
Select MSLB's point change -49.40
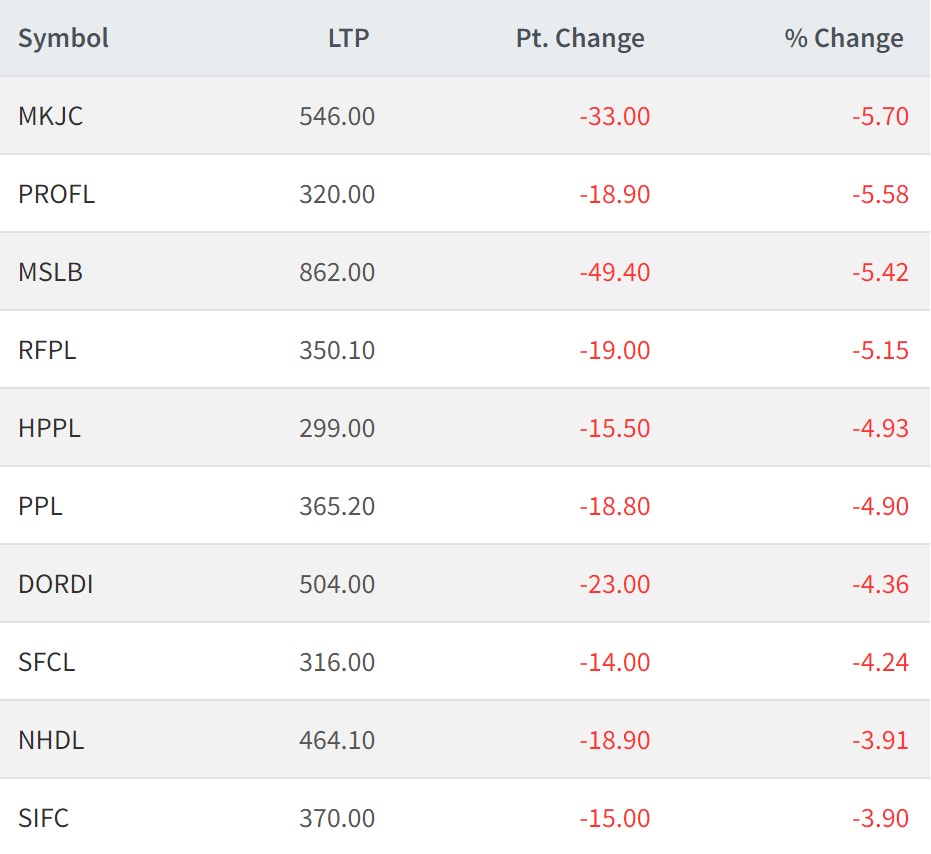pos(614,272)
